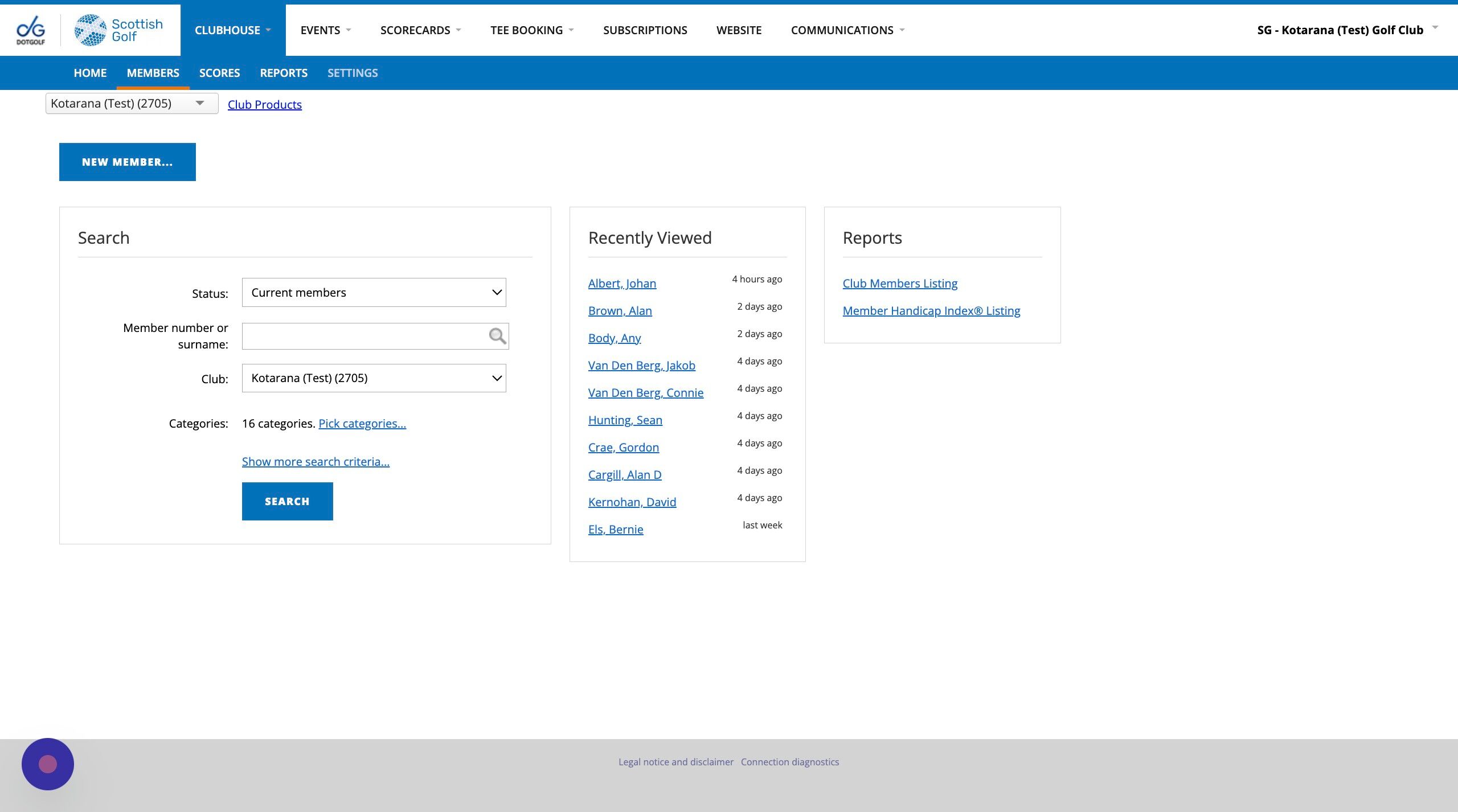Click the Scottish Golf globe logo

coord(90,30)
